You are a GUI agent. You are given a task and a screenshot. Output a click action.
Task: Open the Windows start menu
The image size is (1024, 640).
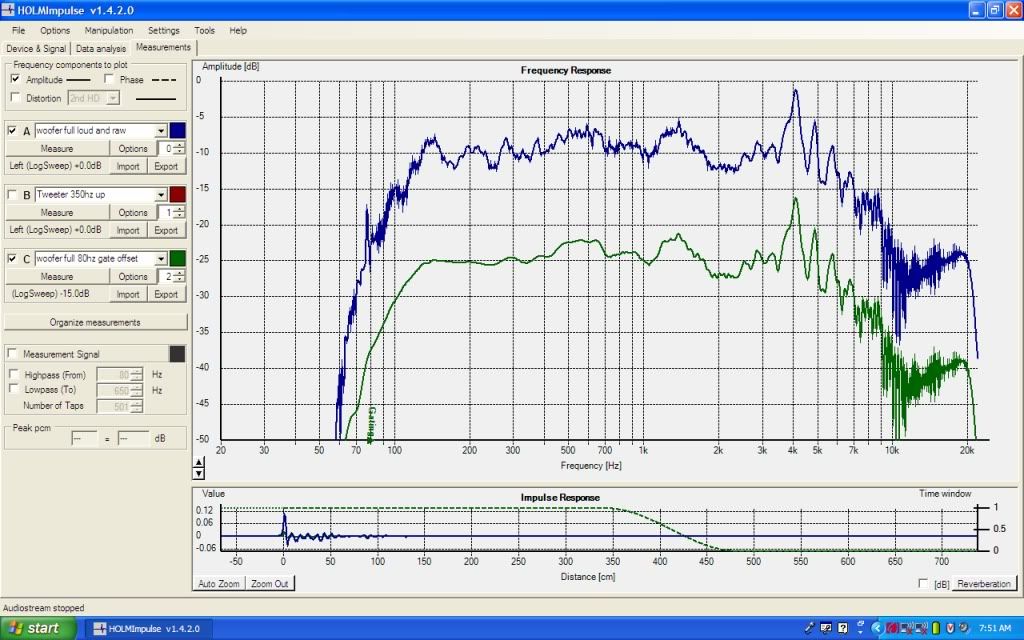click(x=38, y=628)
